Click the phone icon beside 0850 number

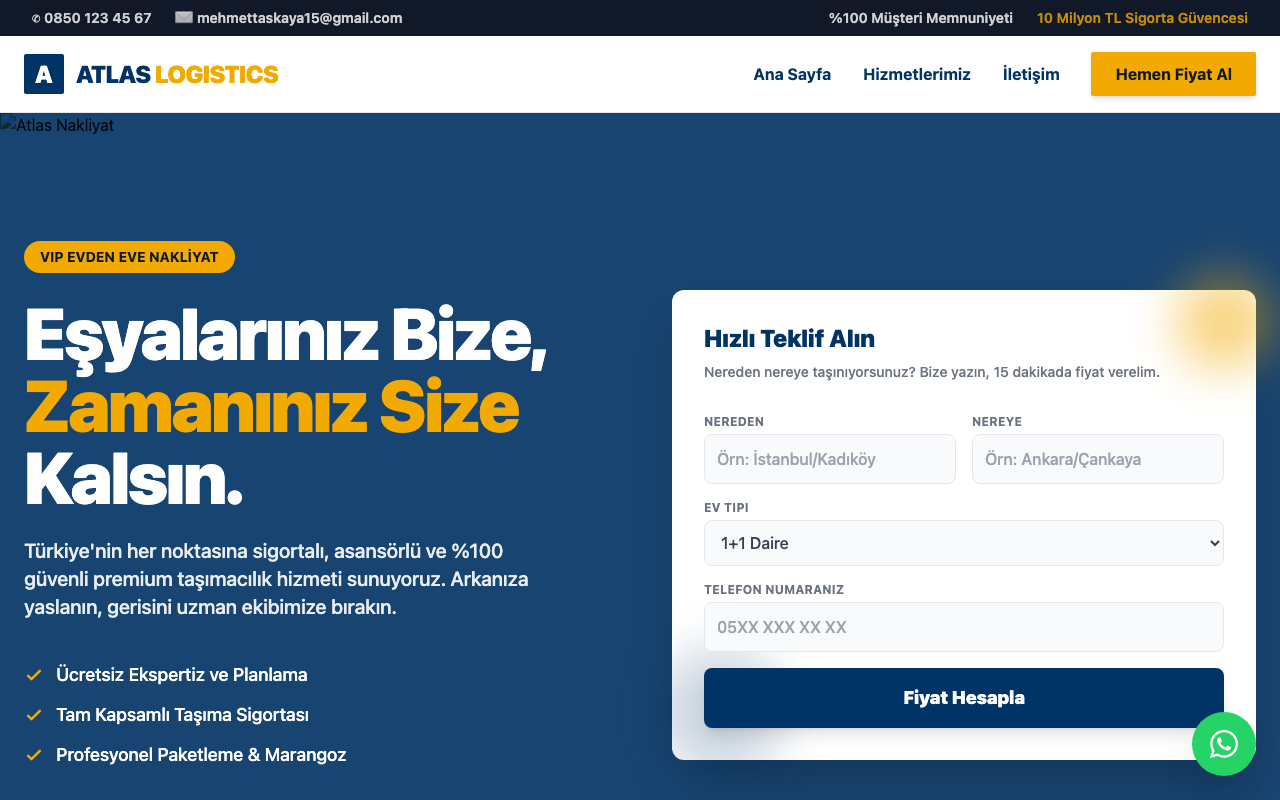pyautogui.click(x=37, y=18)
